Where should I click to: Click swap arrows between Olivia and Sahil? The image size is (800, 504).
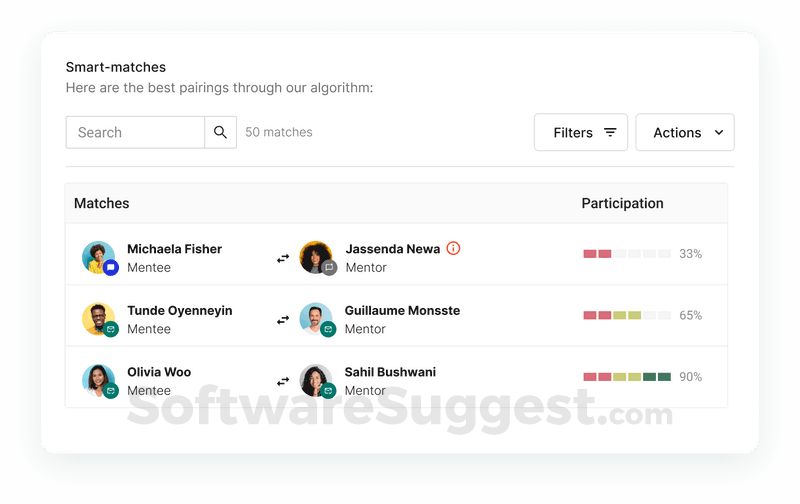click(x=283, y=381)
